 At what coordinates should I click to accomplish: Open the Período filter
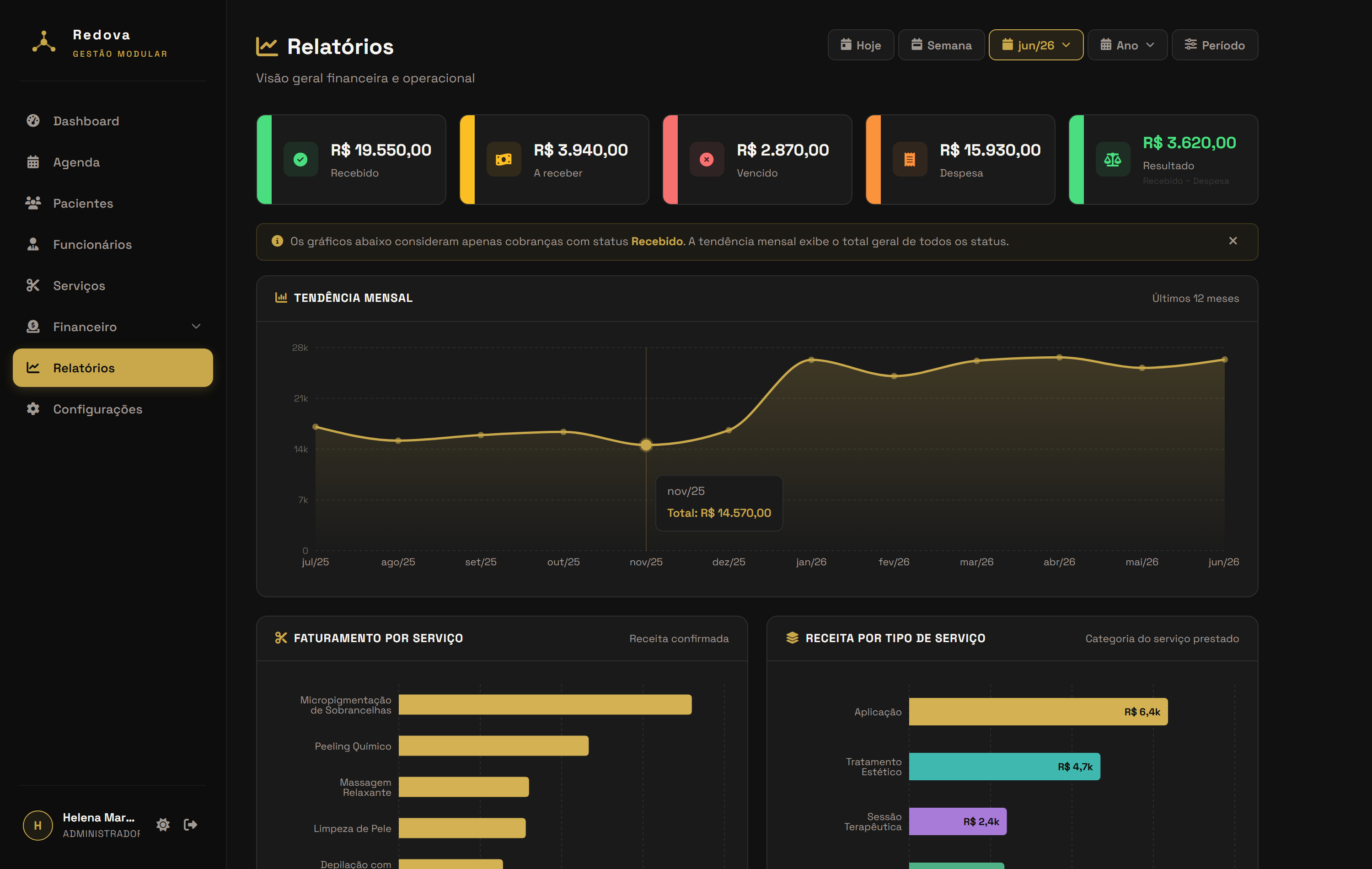pyautogui.click(x=1214, y=45)
